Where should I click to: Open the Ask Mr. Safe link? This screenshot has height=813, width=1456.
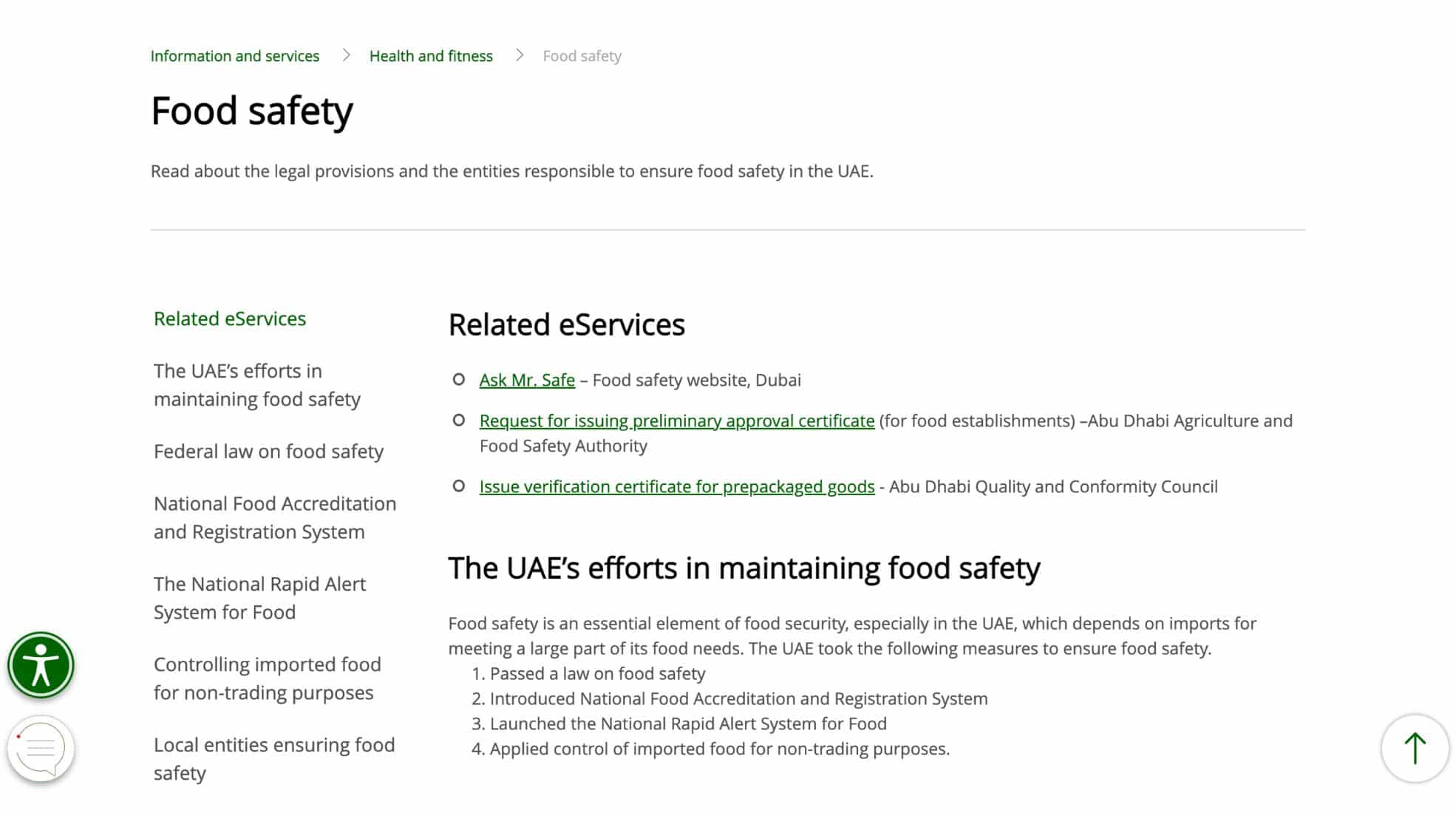click(x=527, y=379)
